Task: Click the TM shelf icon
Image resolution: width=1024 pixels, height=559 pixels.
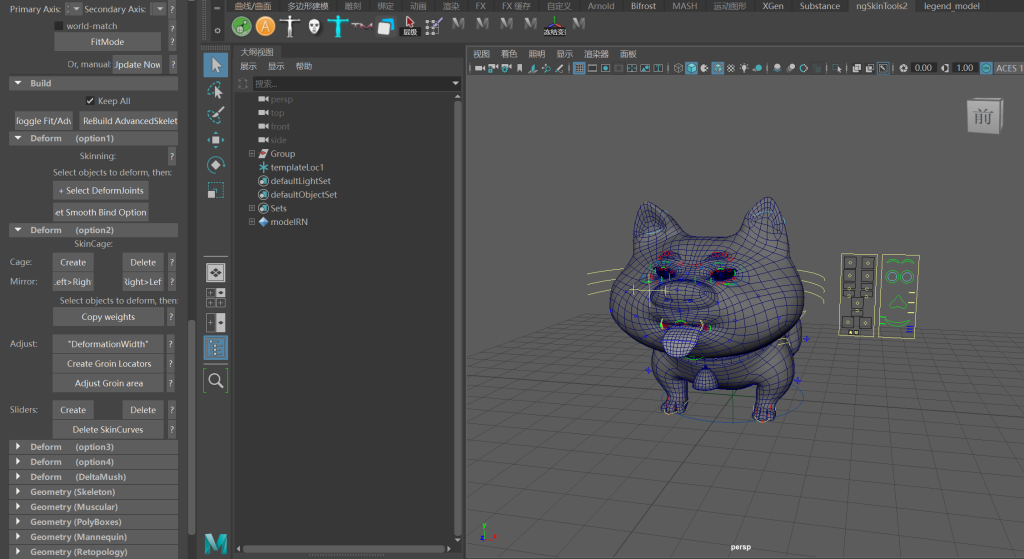Action: (x=362, y=27)
